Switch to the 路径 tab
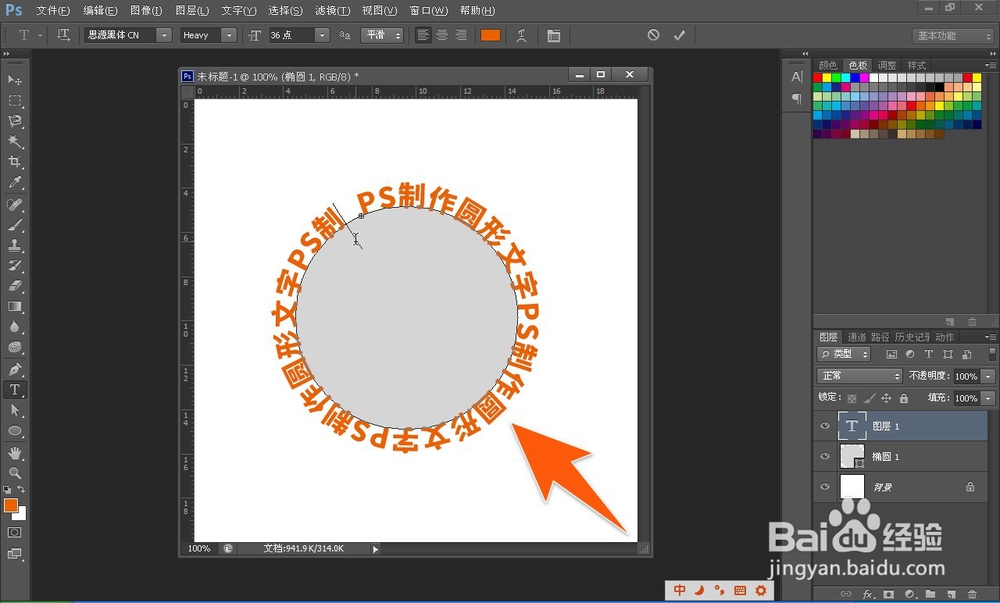Image resolution: width=1000 pixels, height=603 pixels. pyautogui.click(x=880, y=337)
